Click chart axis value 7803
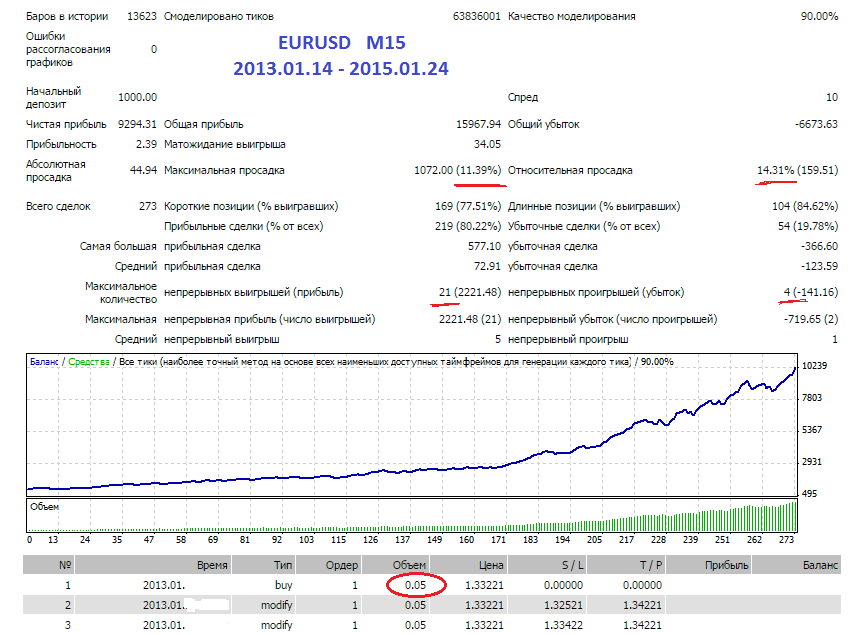 click(812, 398)
